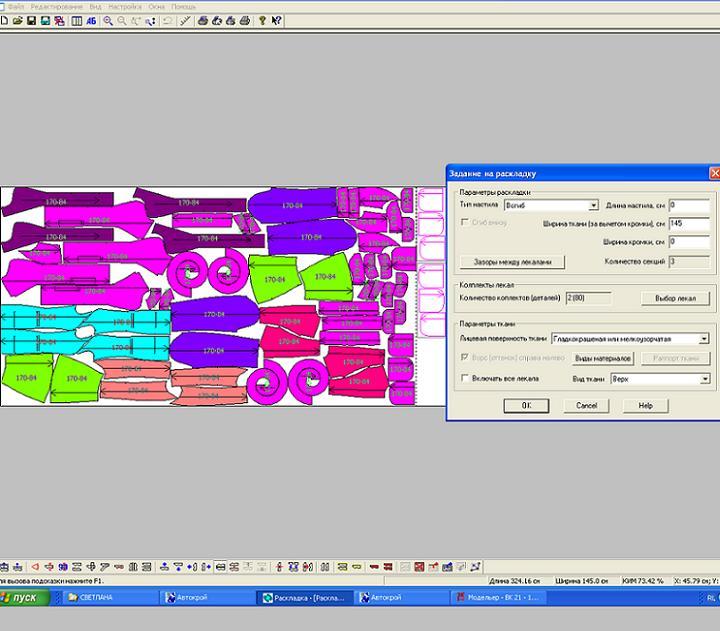The width and height of the screenshot is (720, 631).
Task: Click the 'Ширина ткани' input field
Action: [x=688, y=223]
